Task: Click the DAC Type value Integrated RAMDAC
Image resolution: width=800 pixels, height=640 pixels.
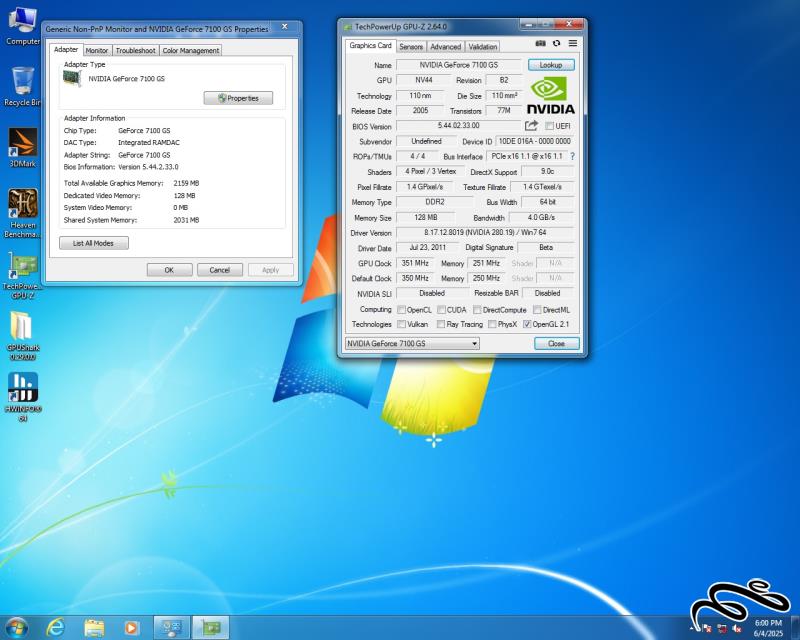Action: point(149,143)
